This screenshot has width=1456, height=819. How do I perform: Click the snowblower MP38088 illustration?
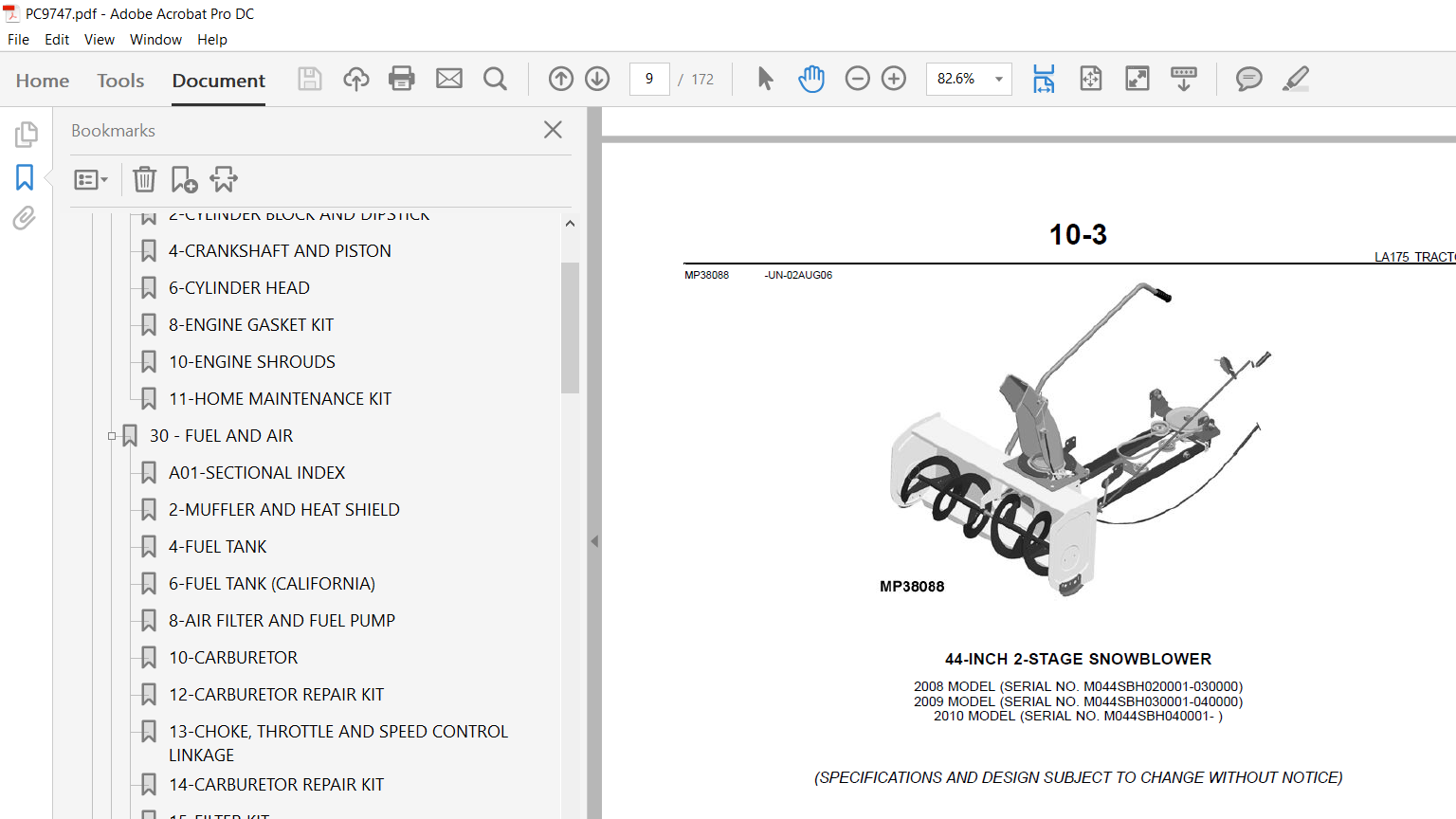coord(1079,439)
